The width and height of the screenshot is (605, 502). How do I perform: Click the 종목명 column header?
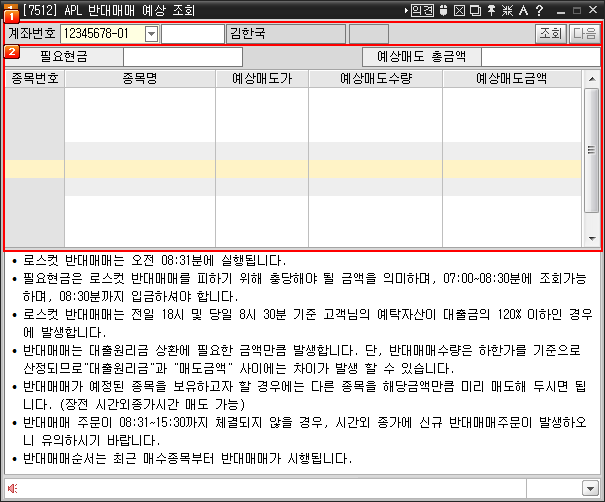pyautogui.click(x=140, y=79)
